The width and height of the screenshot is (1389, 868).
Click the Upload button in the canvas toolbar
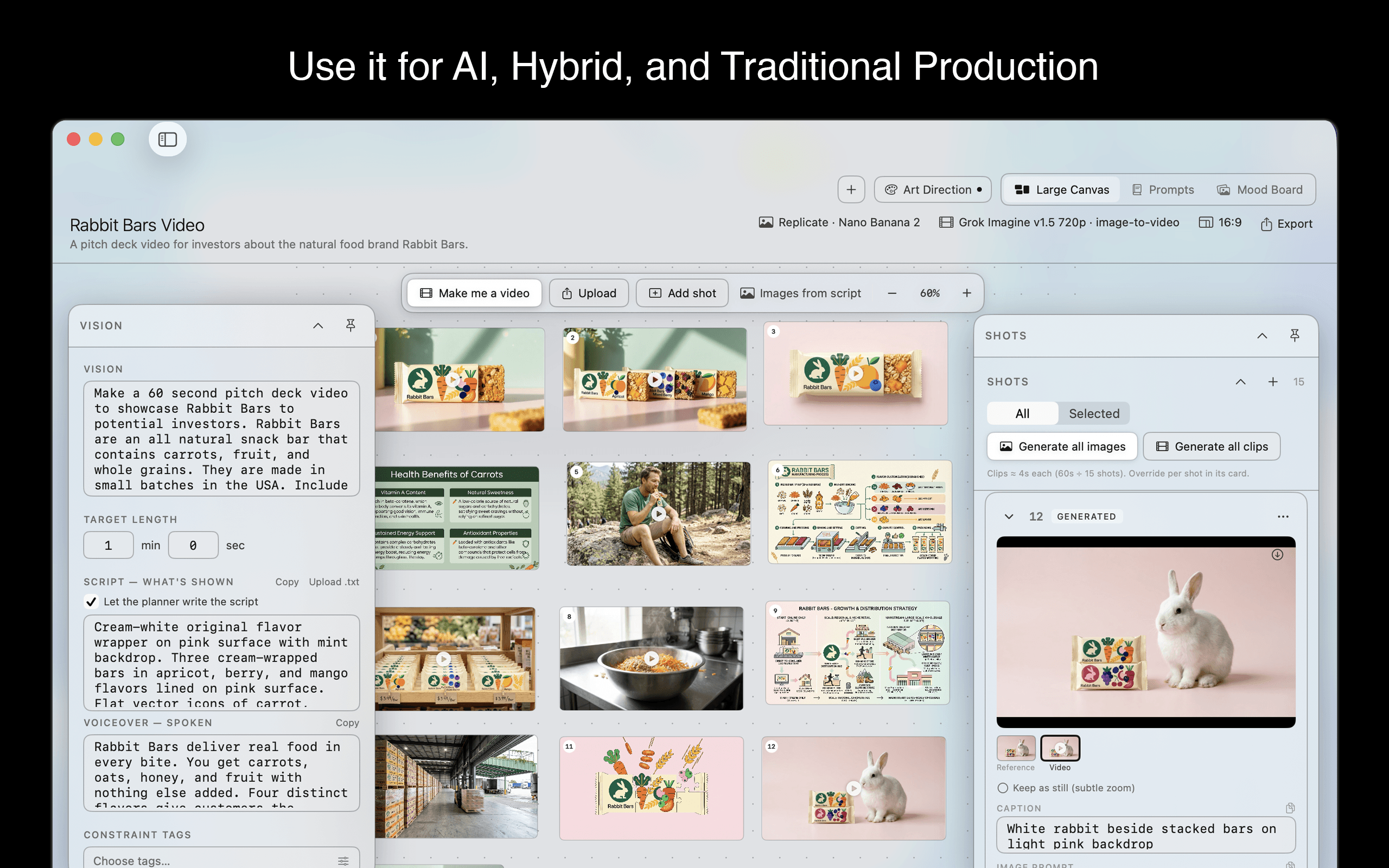tap(589, 293)
